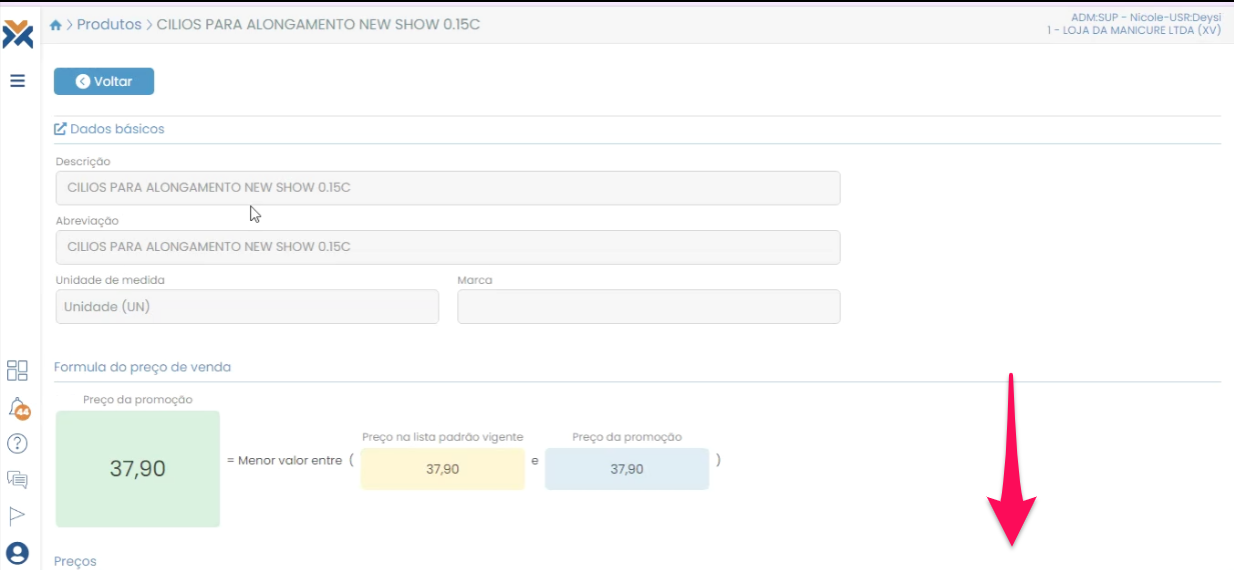Click the Preços section heading
The width and height of the screenshot is (1234, 570).
point(75,561)
